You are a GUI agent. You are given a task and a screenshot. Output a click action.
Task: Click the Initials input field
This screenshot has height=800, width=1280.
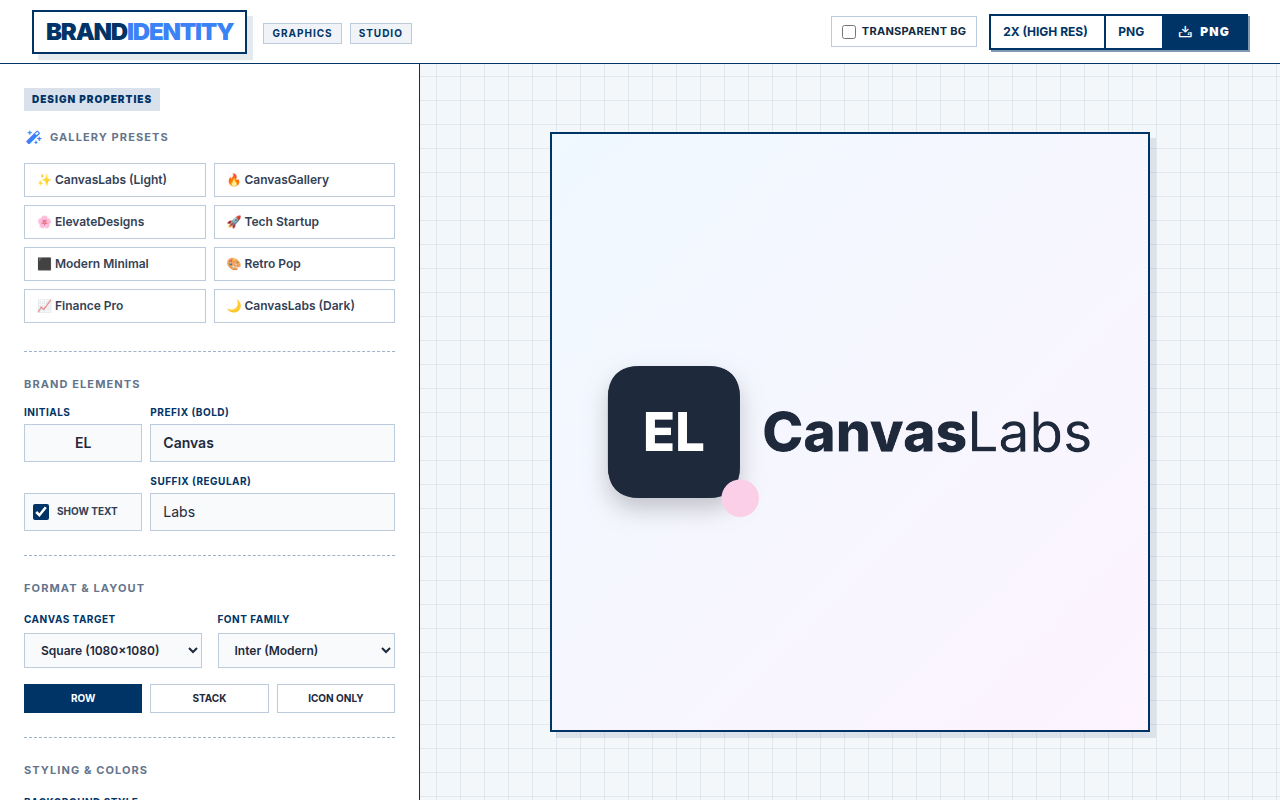pyautogui.click(x=83, y=443)
